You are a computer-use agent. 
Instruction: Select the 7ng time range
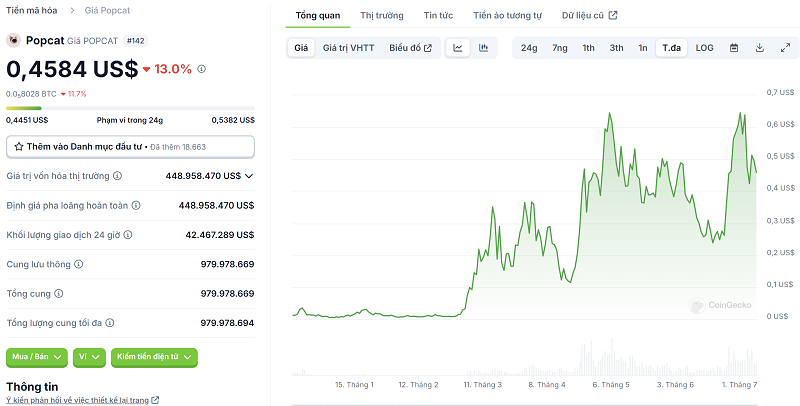[559, 48]
